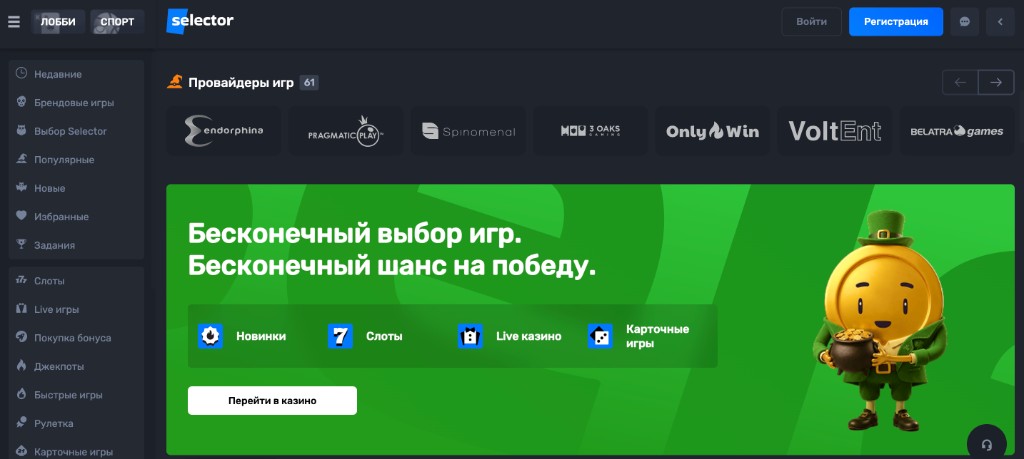Click the Войти login button

point(811,22)
